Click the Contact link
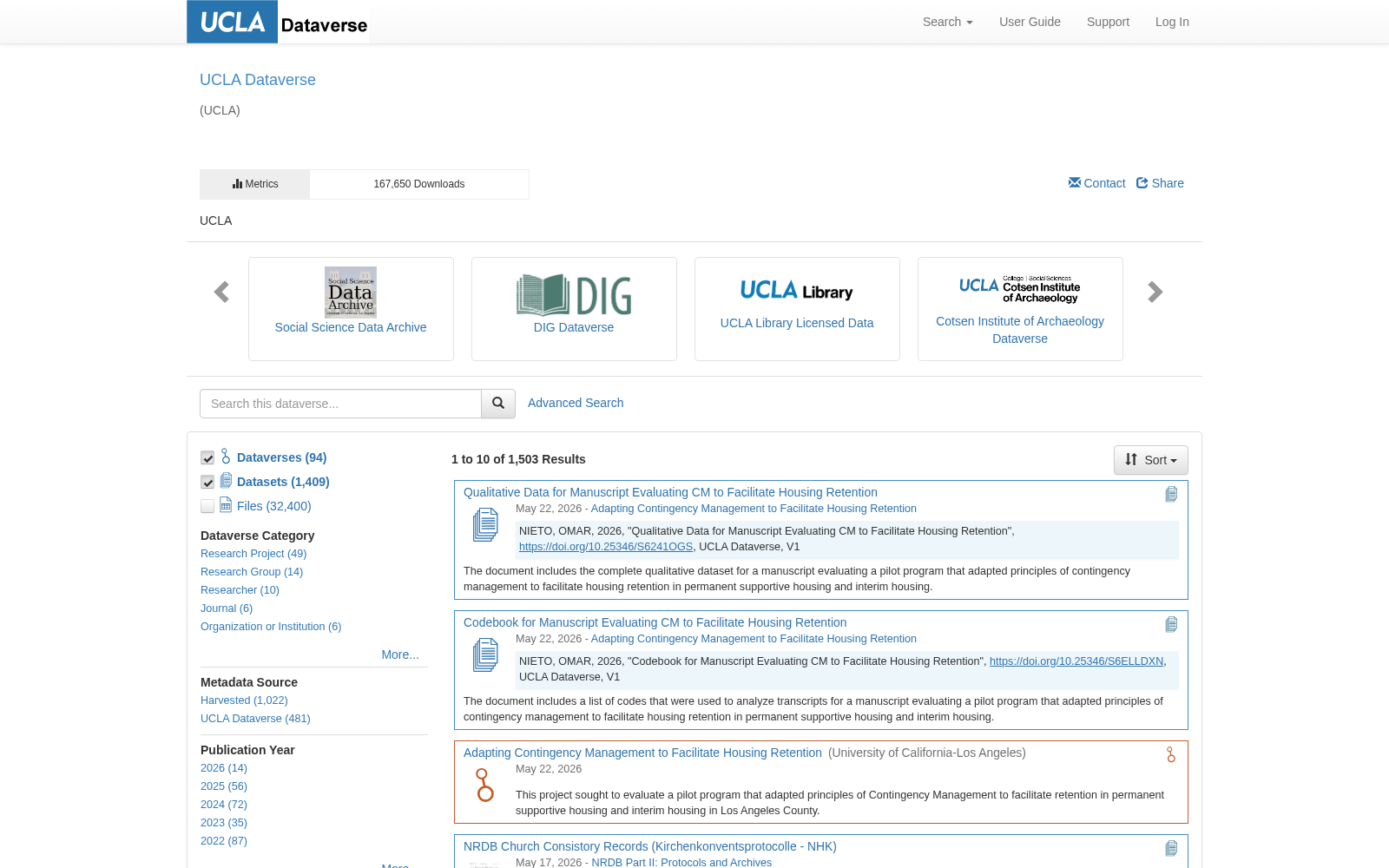 point(1096,183)
